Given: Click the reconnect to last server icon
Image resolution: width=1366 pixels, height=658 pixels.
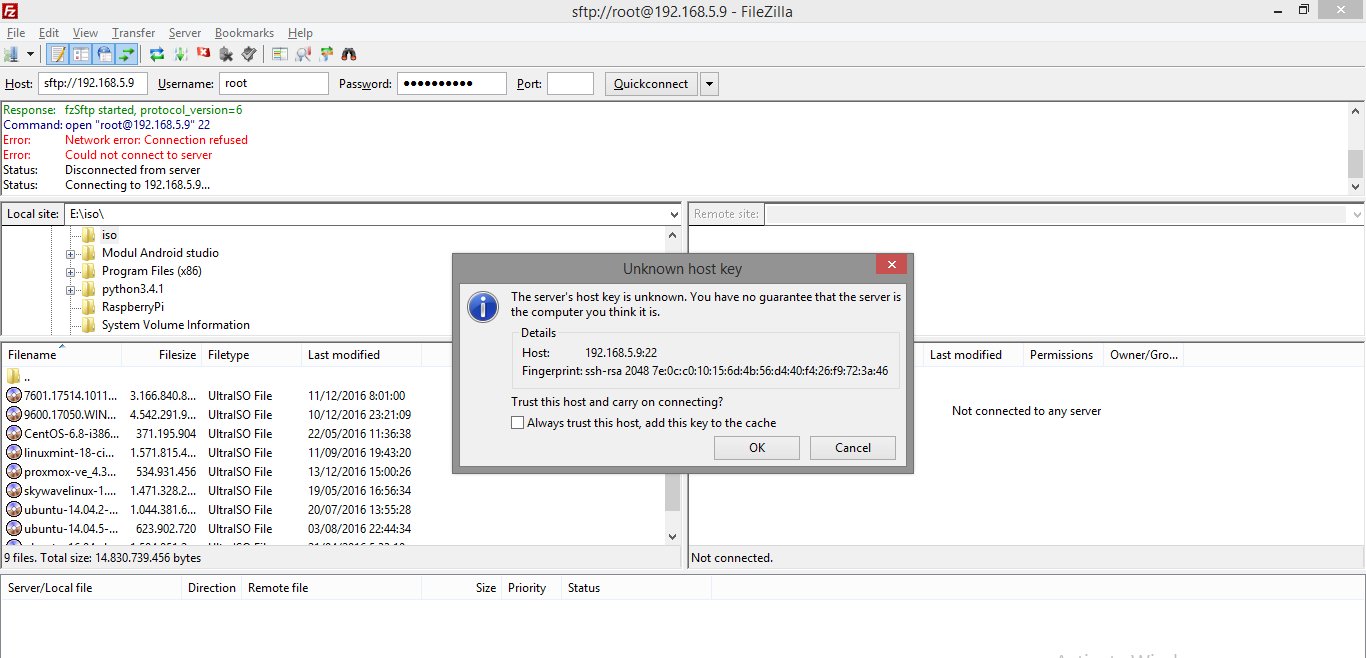Looking at the screenshot, I should point(249,54).
